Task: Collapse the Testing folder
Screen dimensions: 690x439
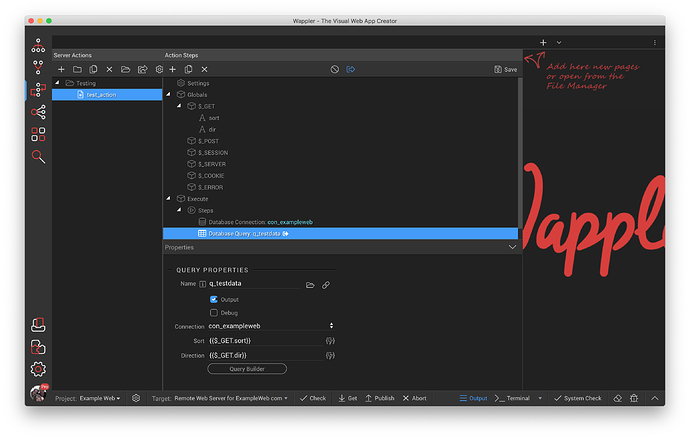Action: pyautogui.click(x=57, y=83)
